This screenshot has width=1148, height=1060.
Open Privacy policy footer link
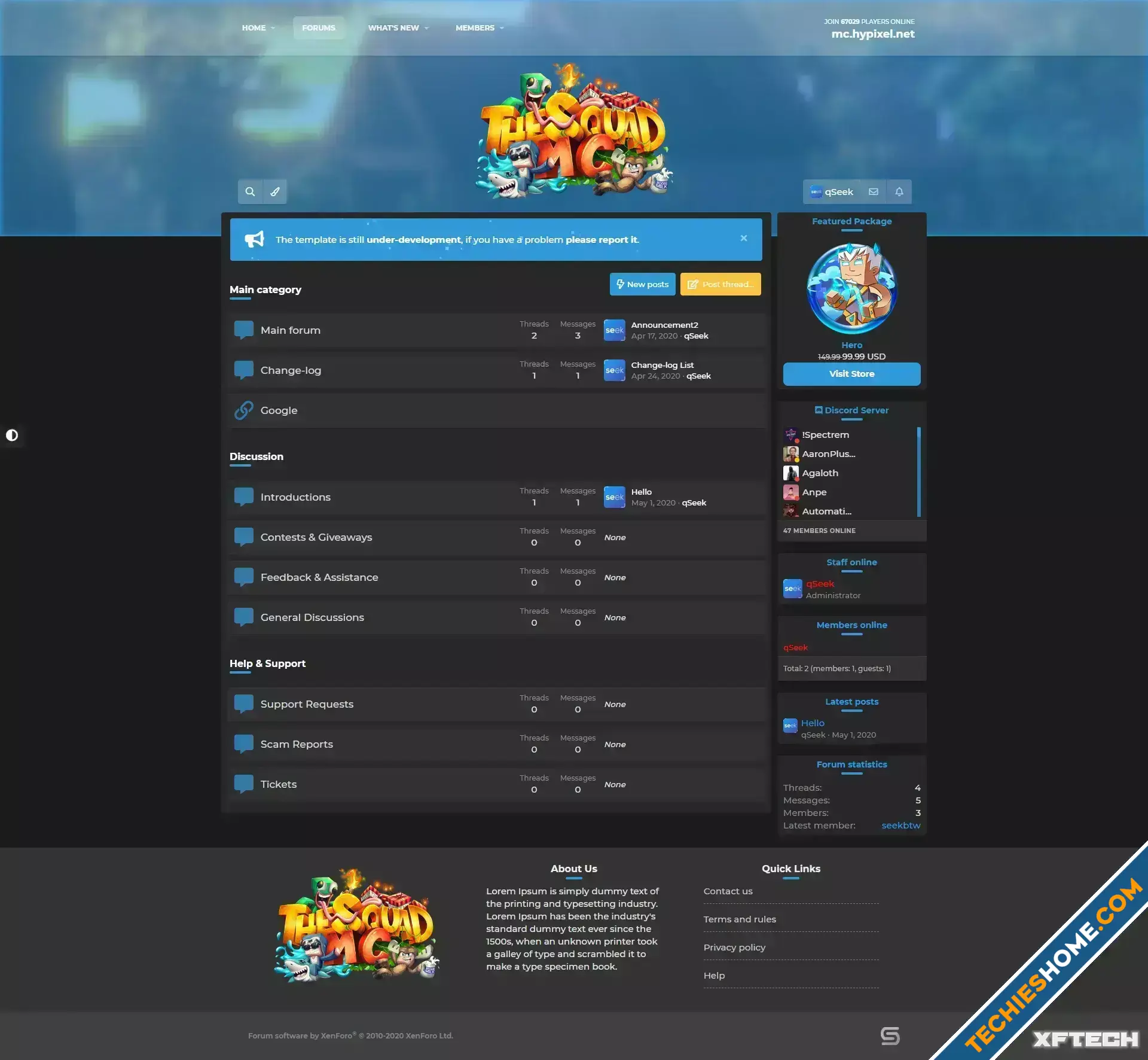tap(735, 948)
